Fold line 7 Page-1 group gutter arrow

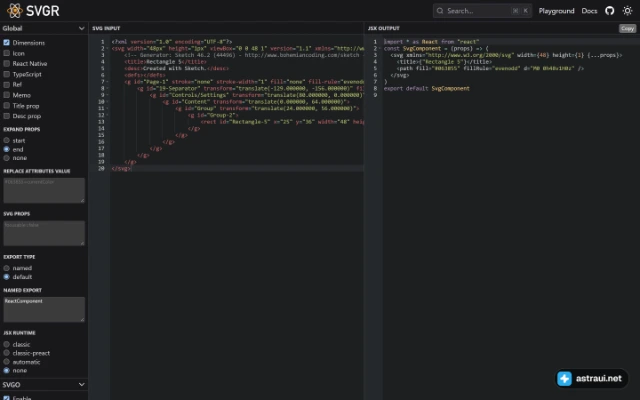point(107,82)
